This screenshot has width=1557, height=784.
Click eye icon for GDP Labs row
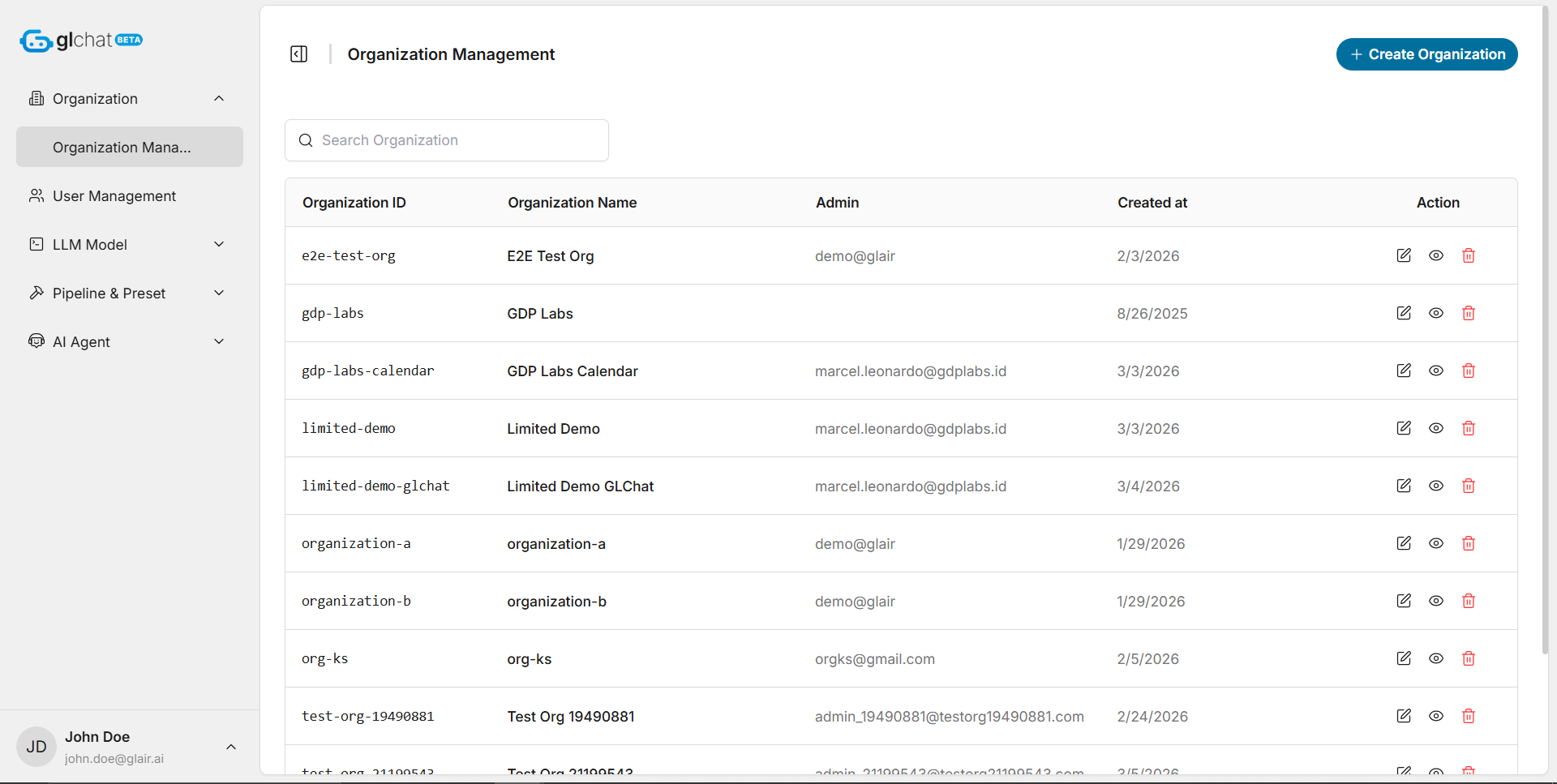pos(1435,313)
